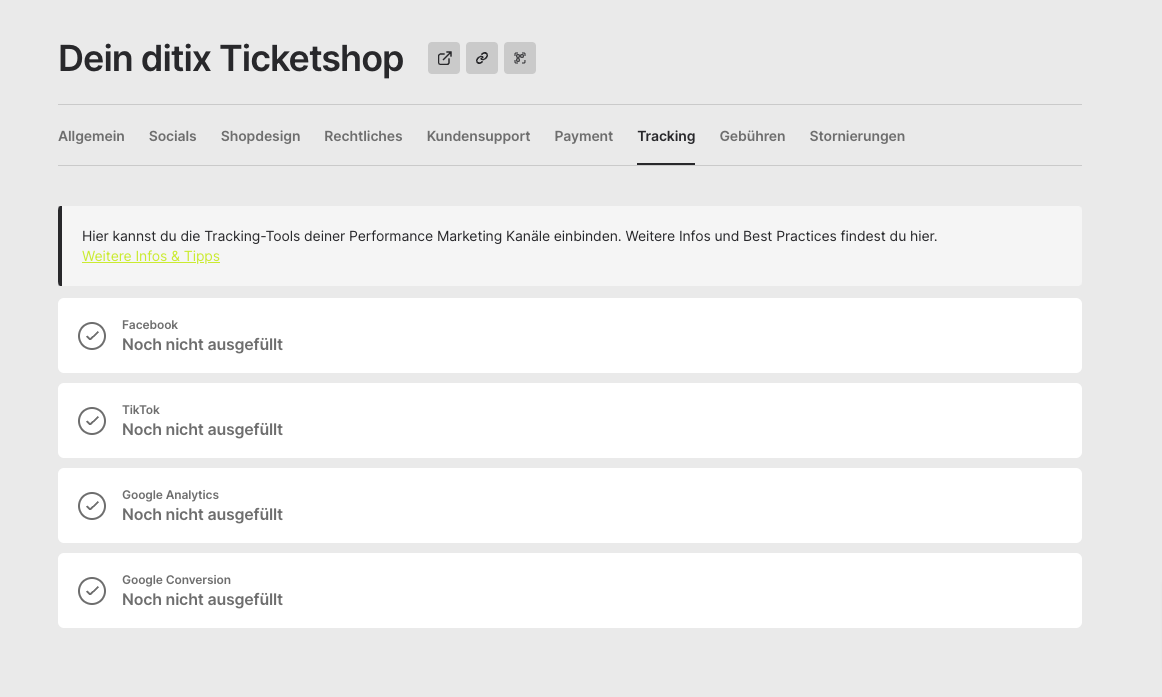The image size is (1162, 697).
Task: Click the Facebook checkmark circle icon
Action: point(92,336)
